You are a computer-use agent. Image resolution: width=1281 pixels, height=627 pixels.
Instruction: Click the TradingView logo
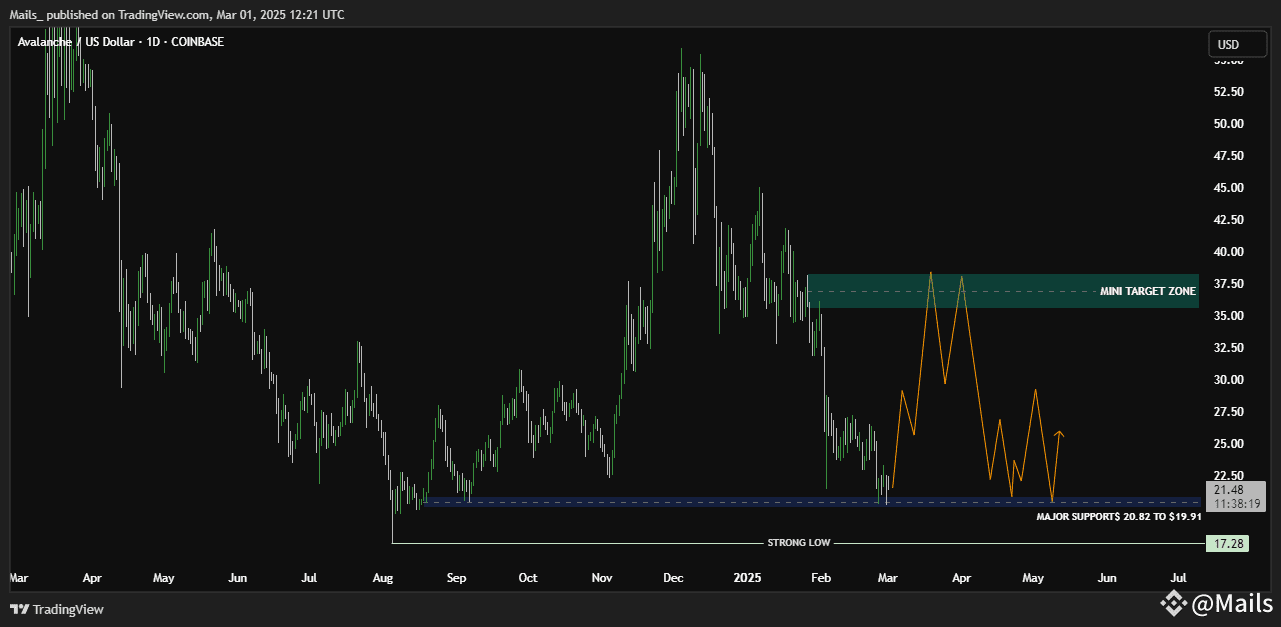pos(58,609)
